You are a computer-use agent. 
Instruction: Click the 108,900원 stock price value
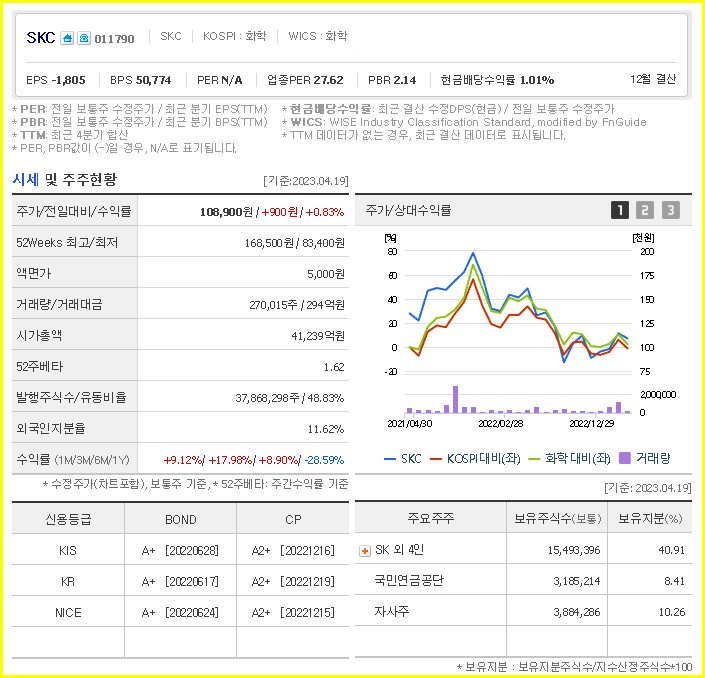click(226, 212)
